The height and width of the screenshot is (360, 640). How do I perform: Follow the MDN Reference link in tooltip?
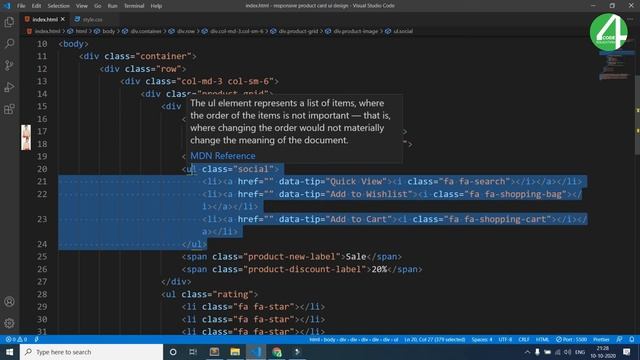click(x=223, y=156)
